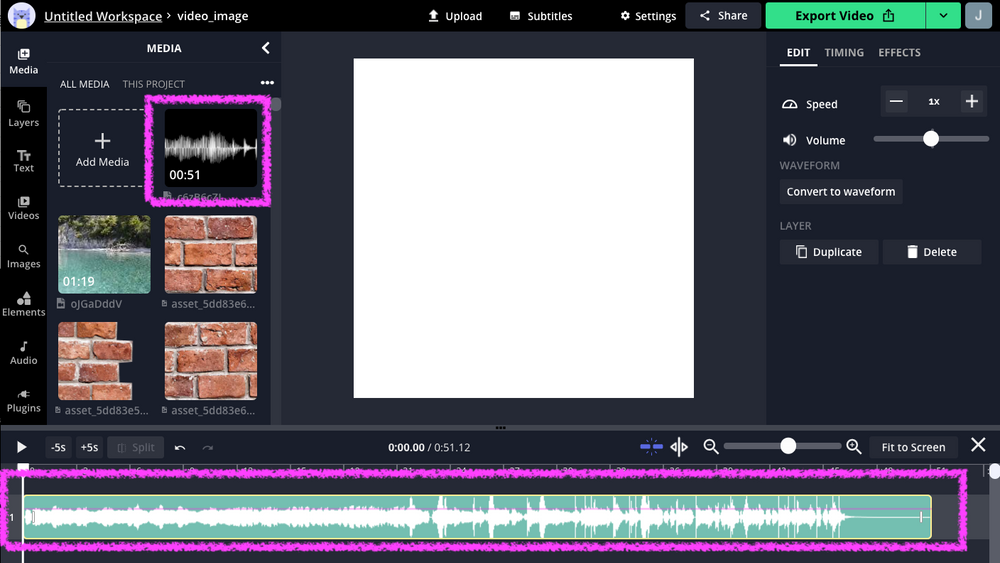1000x563 pixels.
Task: Open the Videos sidebar panel
Action: [x=24, y=208]
